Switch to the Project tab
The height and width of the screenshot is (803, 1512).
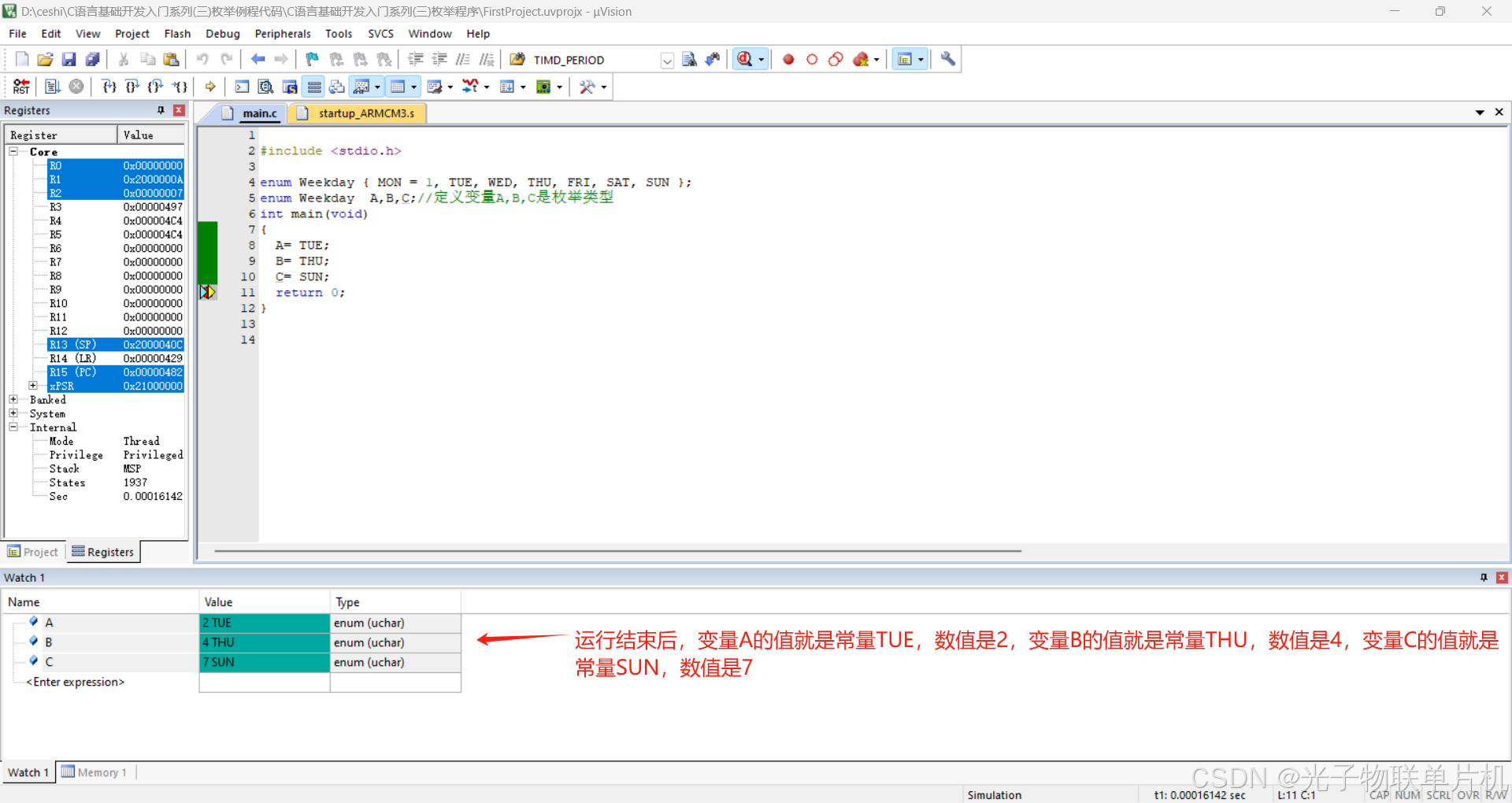coord(33,552)
